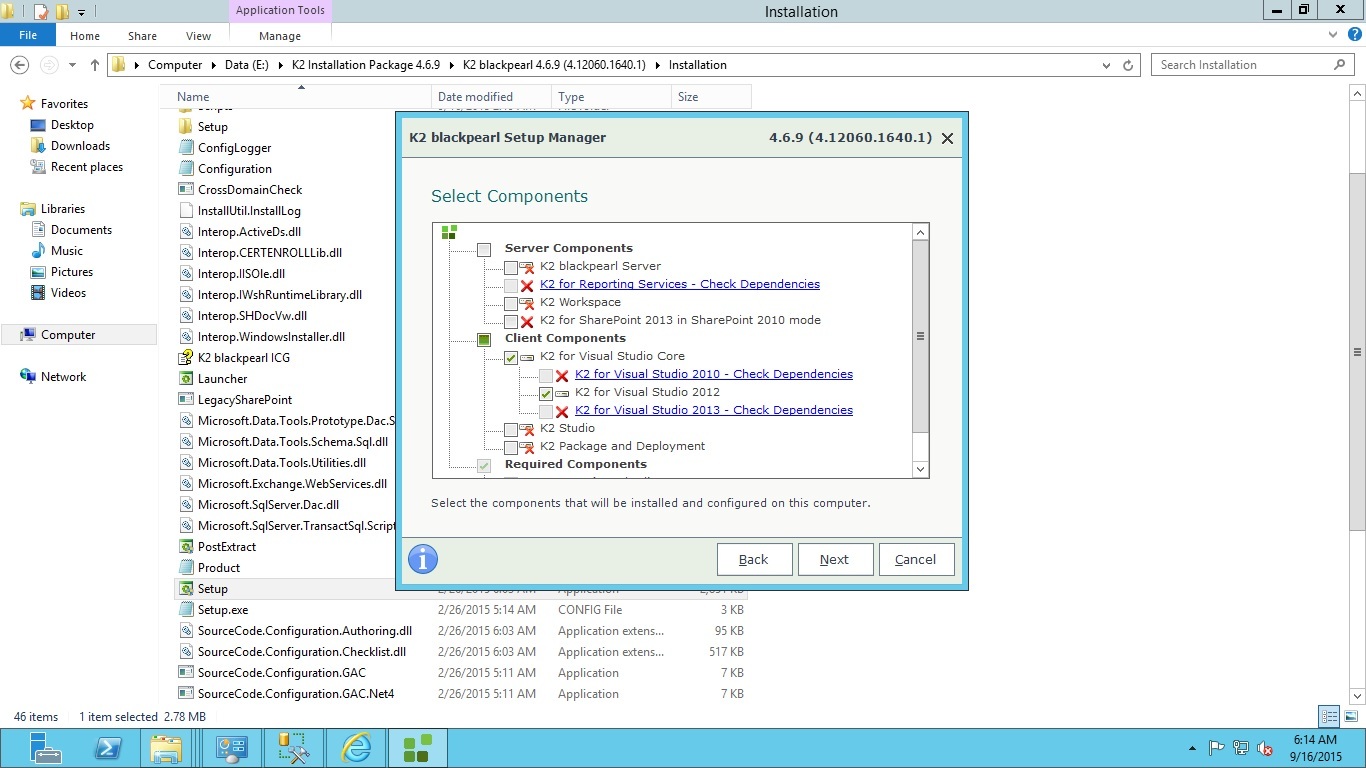1366x768 pixels.
Task: Uncheck K2 for Visual Studio 2012
Action: coord(546,393)
